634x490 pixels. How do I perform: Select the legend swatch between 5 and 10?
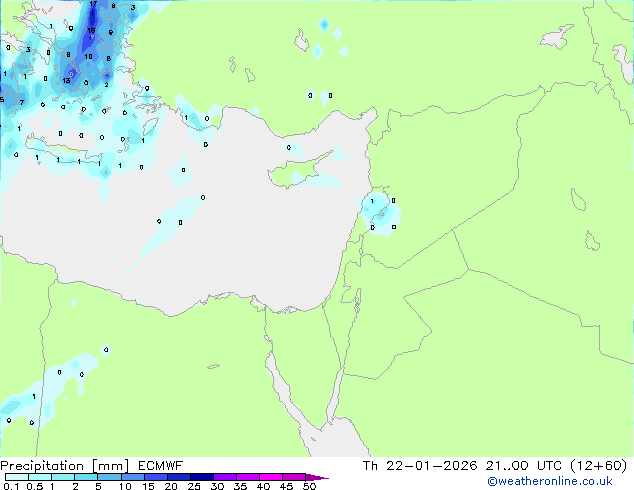click(x=109, y=477)
